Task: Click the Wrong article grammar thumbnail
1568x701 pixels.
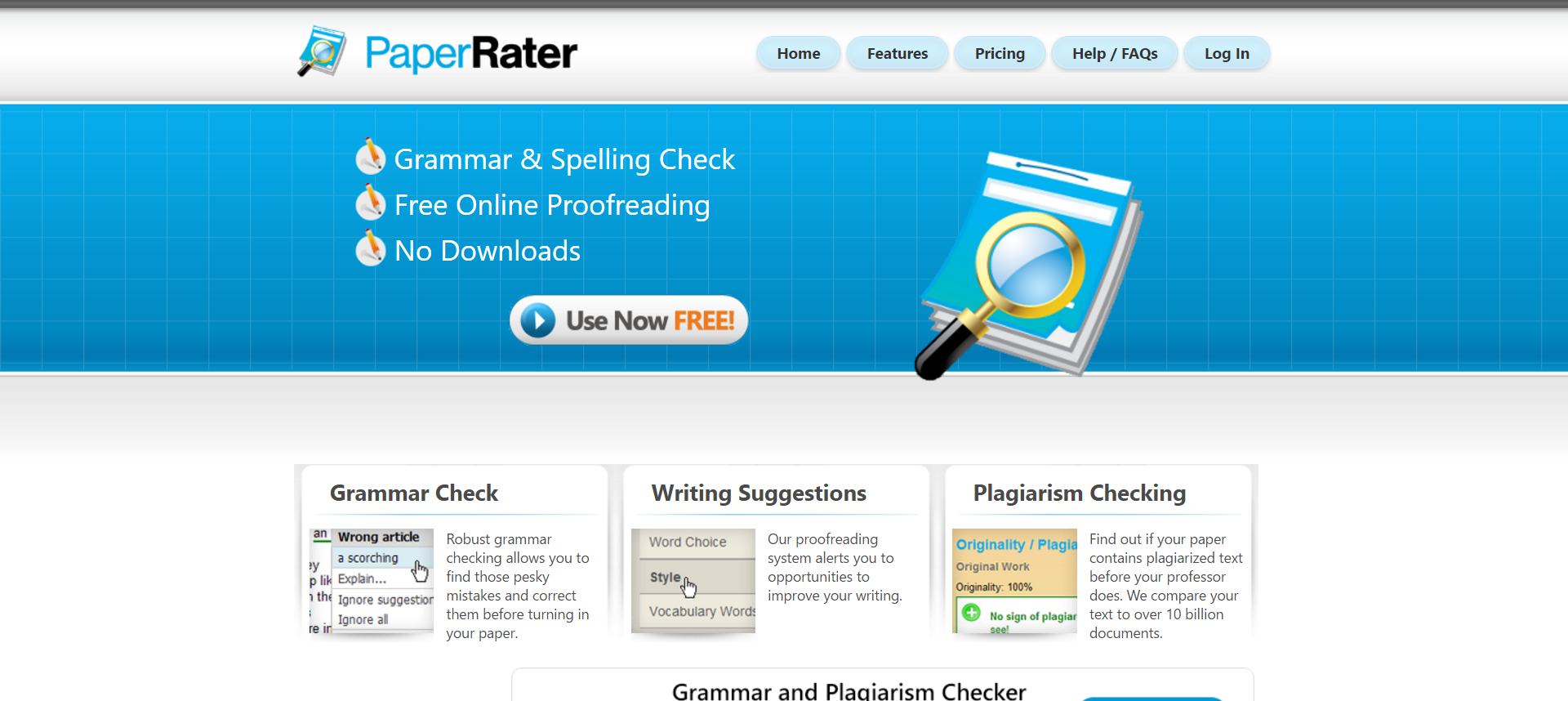Action: (x=372, y=581)
